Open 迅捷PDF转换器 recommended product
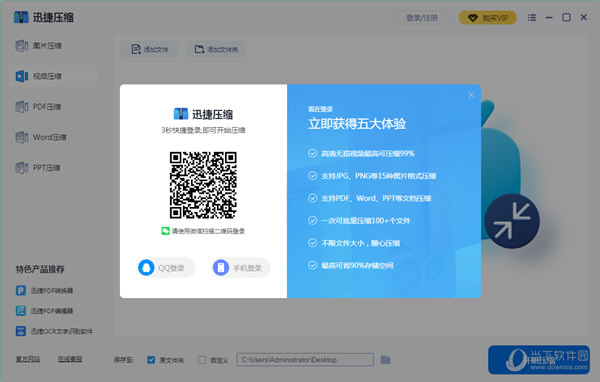 [44, 291]
